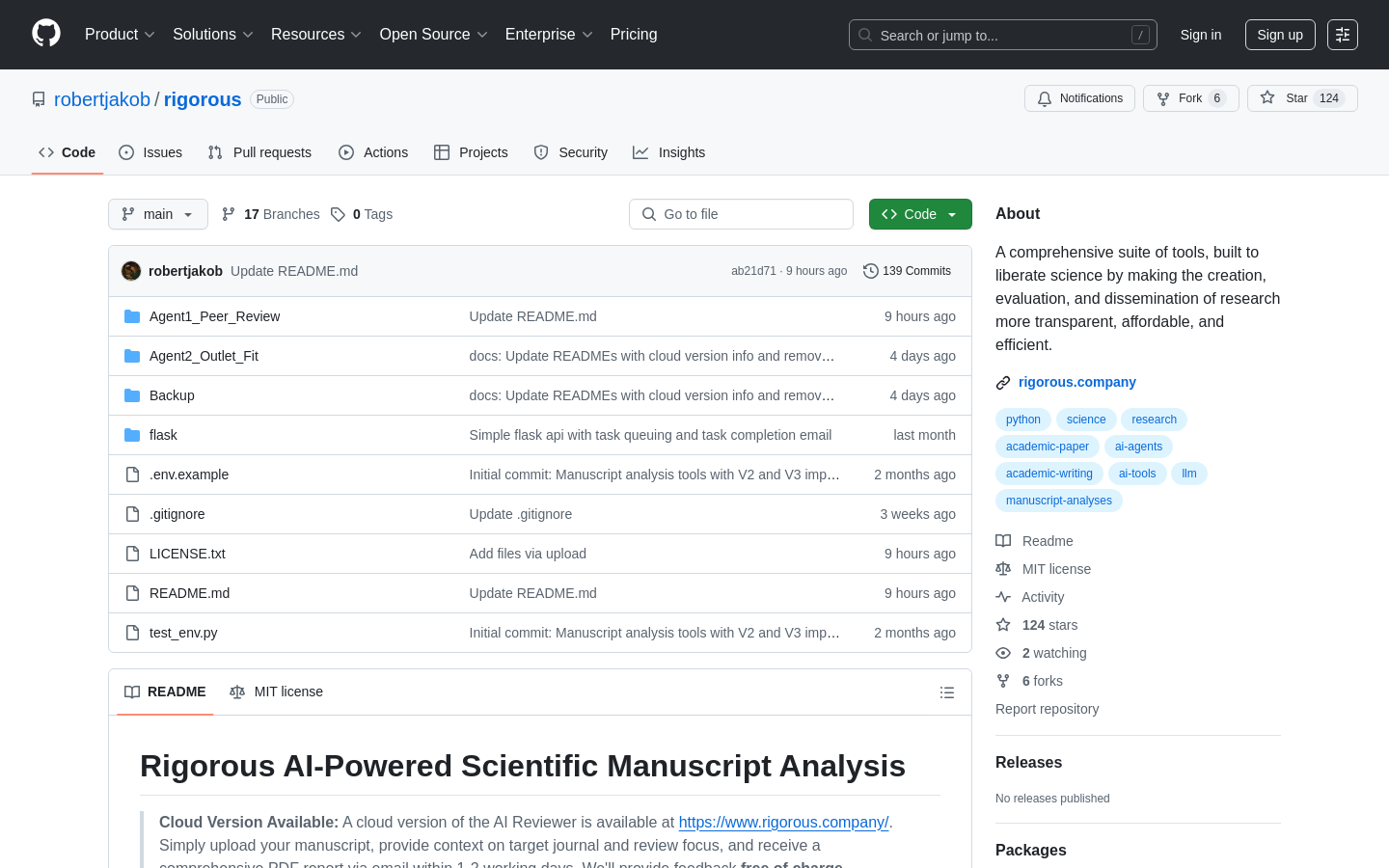Open commit hash ab21d71
Screen dimensions: 1389x868
(x=753, y=271)
